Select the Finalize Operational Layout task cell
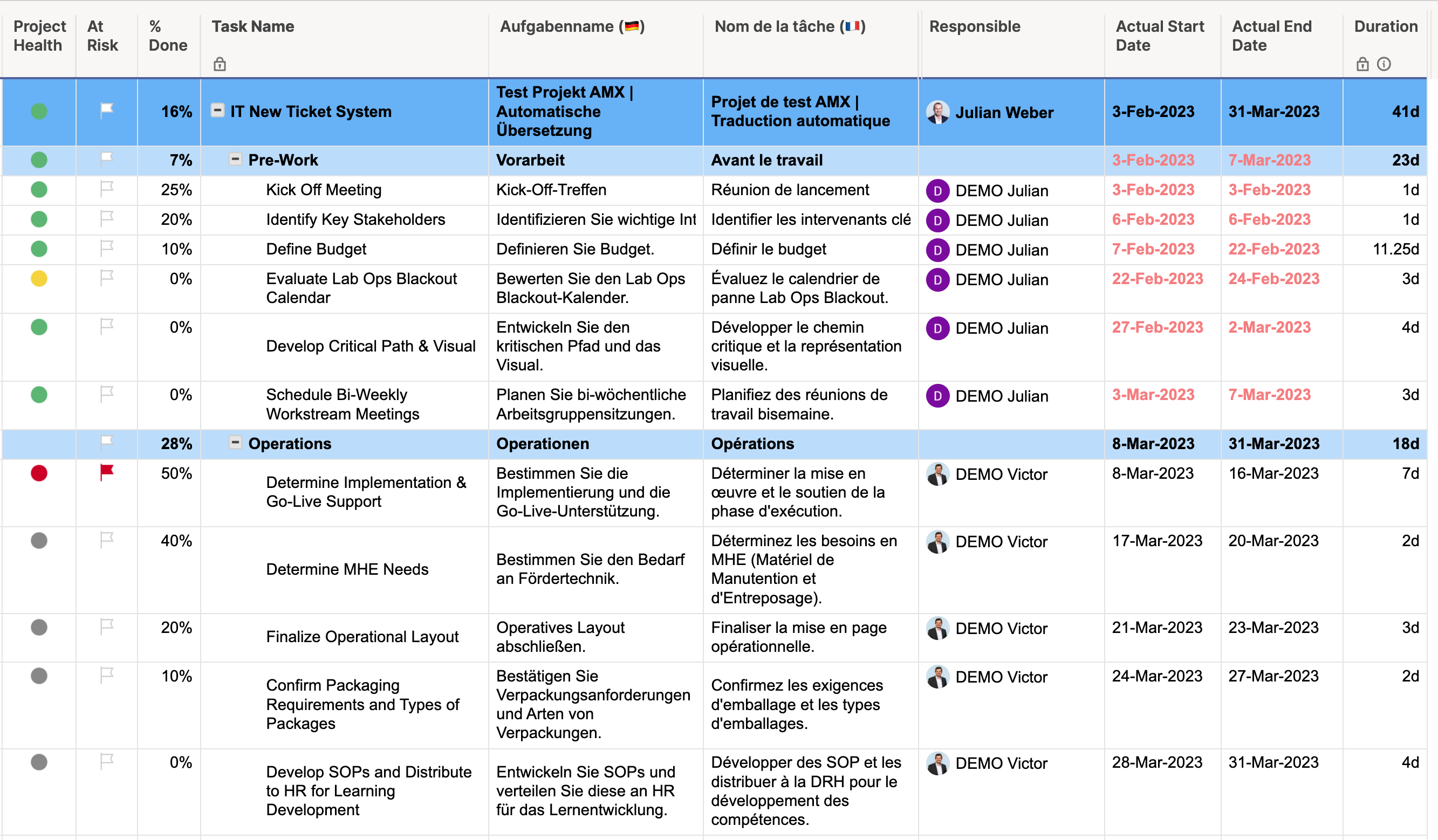 click(x=362, y=636)
